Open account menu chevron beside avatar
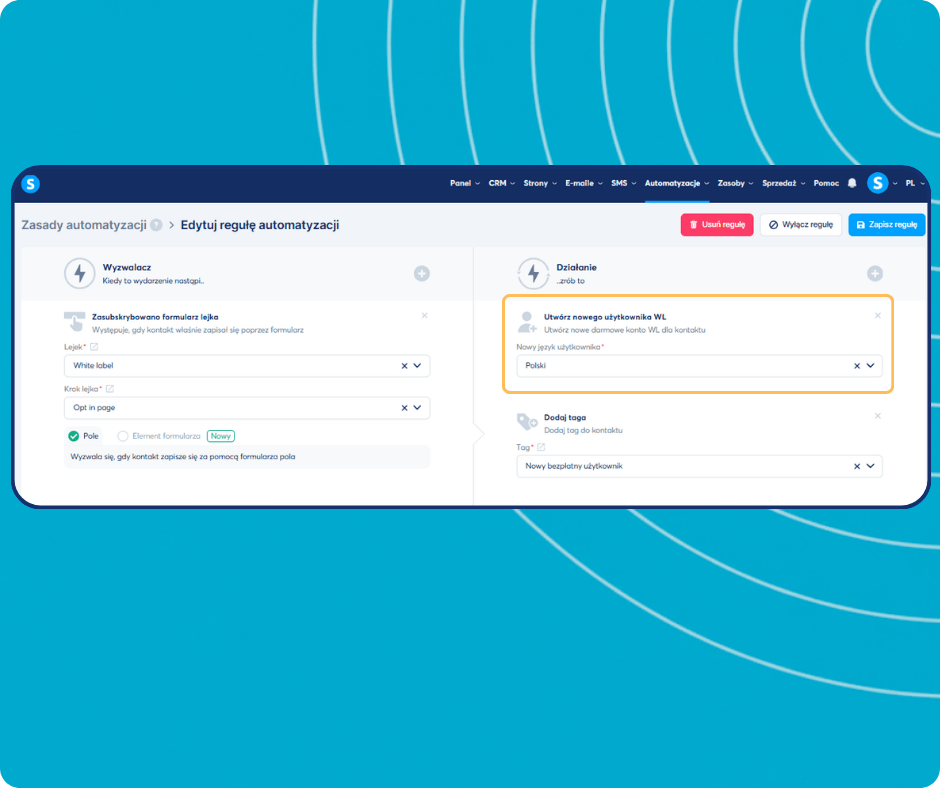This screenshot has width=940, height=788. pyautogui.click(x=895, y=184)
